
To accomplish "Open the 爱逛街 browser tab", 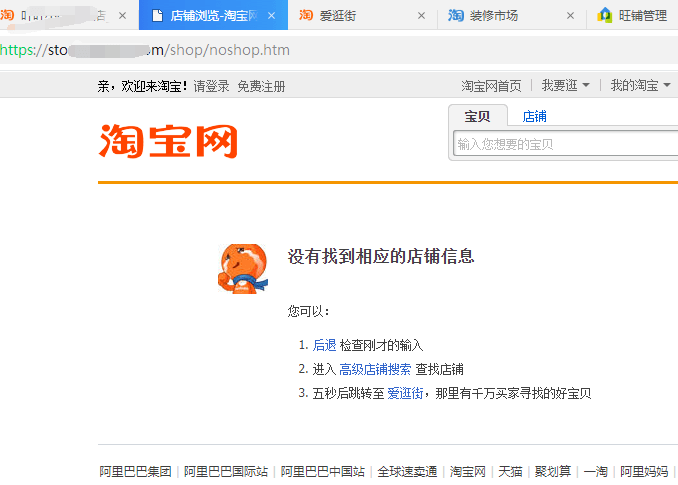I will [x=362, y=16].
